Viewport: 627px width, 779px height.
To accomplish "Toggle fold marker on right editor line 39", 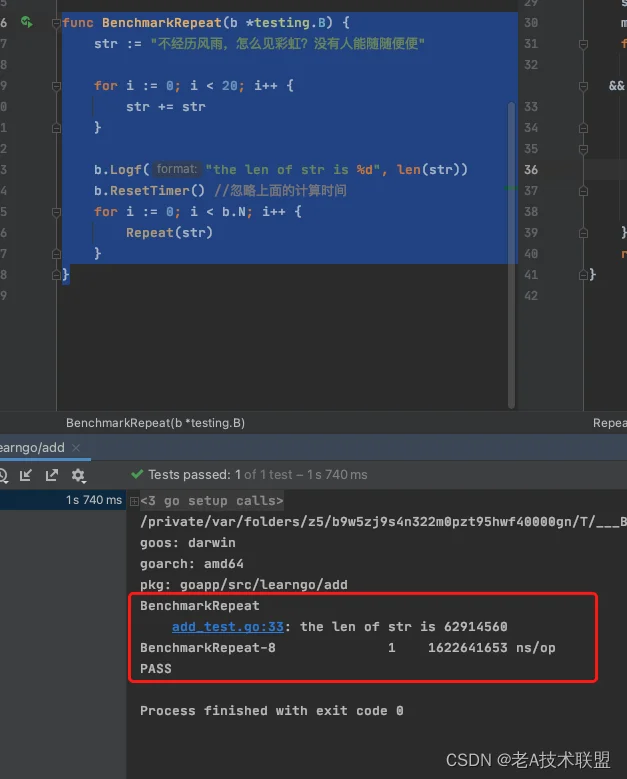I will pyautogui.click(x=584, y=233).
